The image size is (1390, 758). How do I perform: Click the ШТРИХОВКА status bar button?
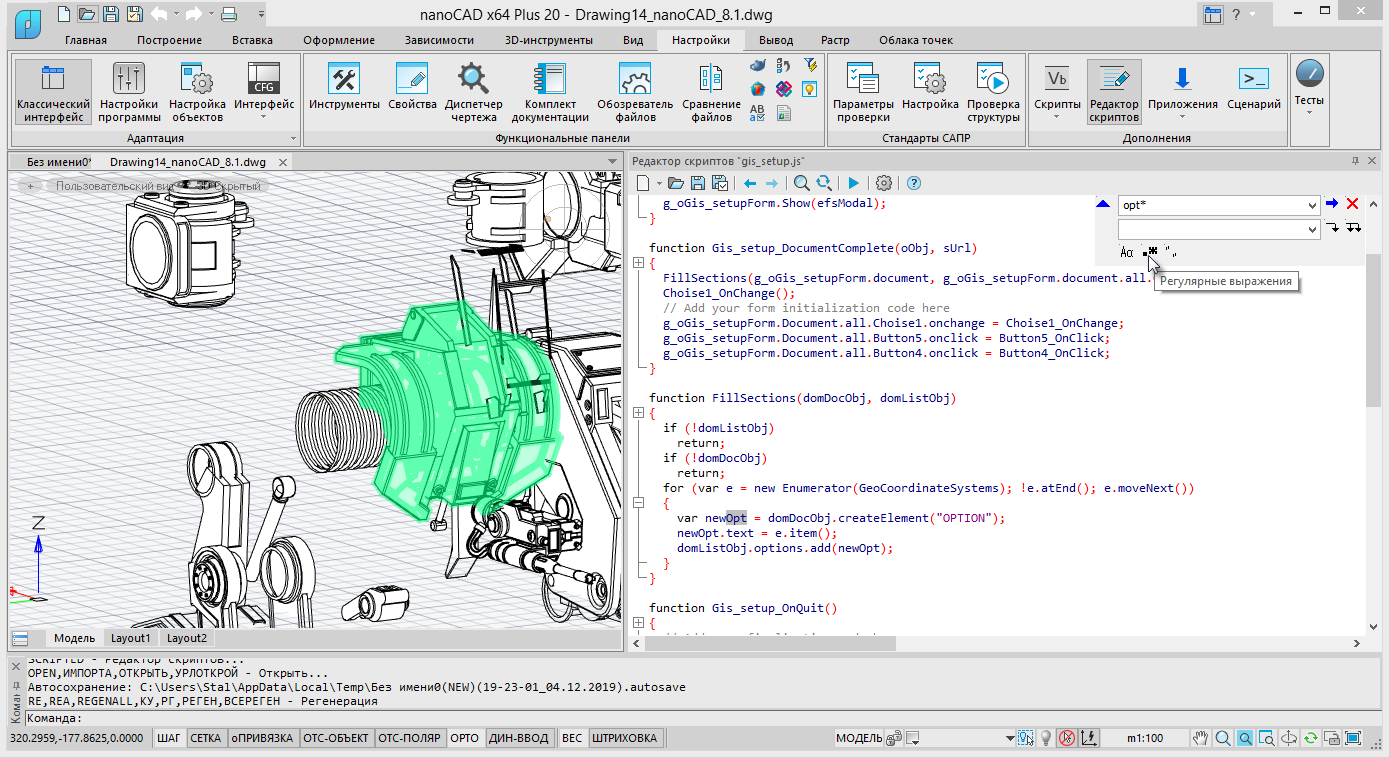(x=624, y=738)
